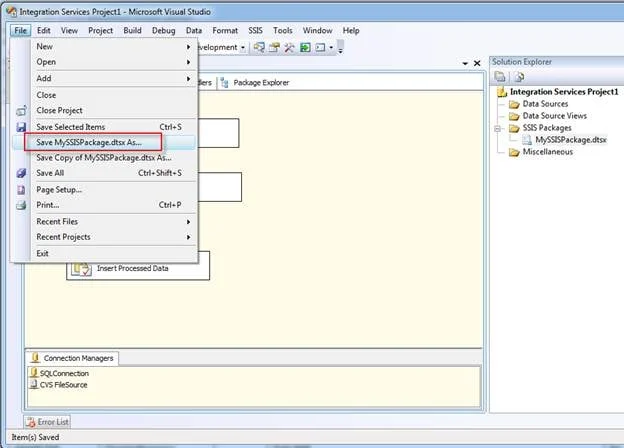Viewport: 624px width, 448px height.
Task: Open the Window menu
Action: [x=317, y=31]
